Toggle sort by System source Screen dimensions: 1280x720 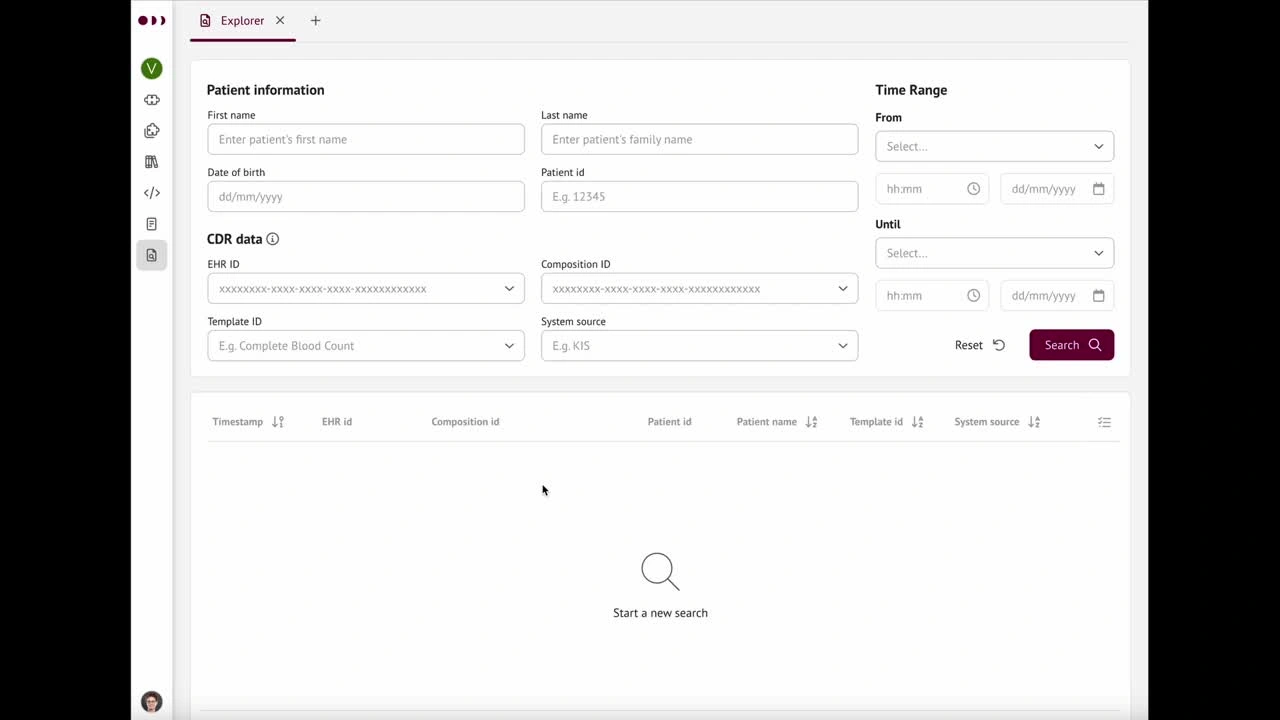[1034, 422]
